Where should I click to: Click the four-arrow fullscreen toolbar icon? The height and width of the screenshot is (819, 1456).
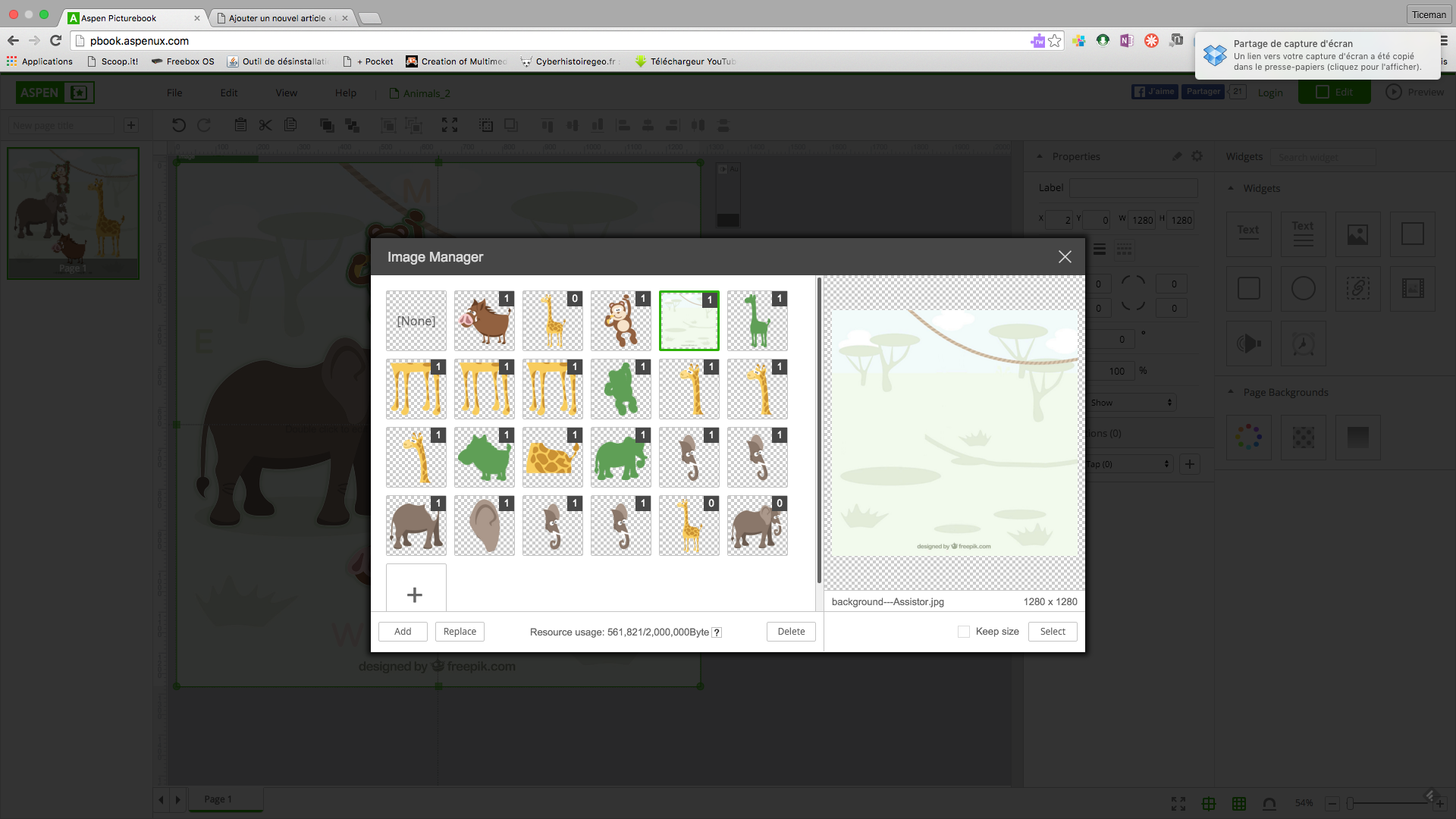point(450,125)
